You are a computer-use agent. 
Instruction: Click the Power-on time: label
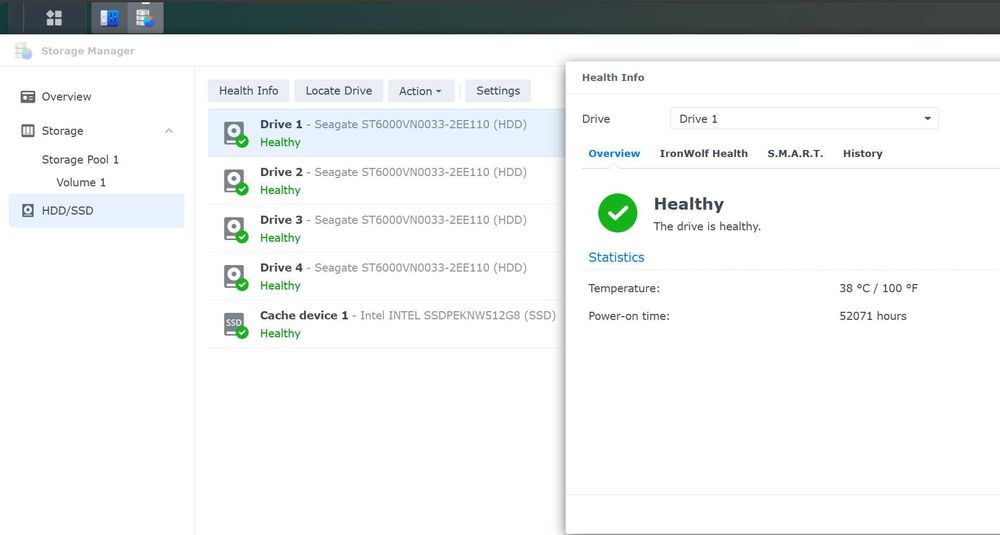[x=629, y=316]
